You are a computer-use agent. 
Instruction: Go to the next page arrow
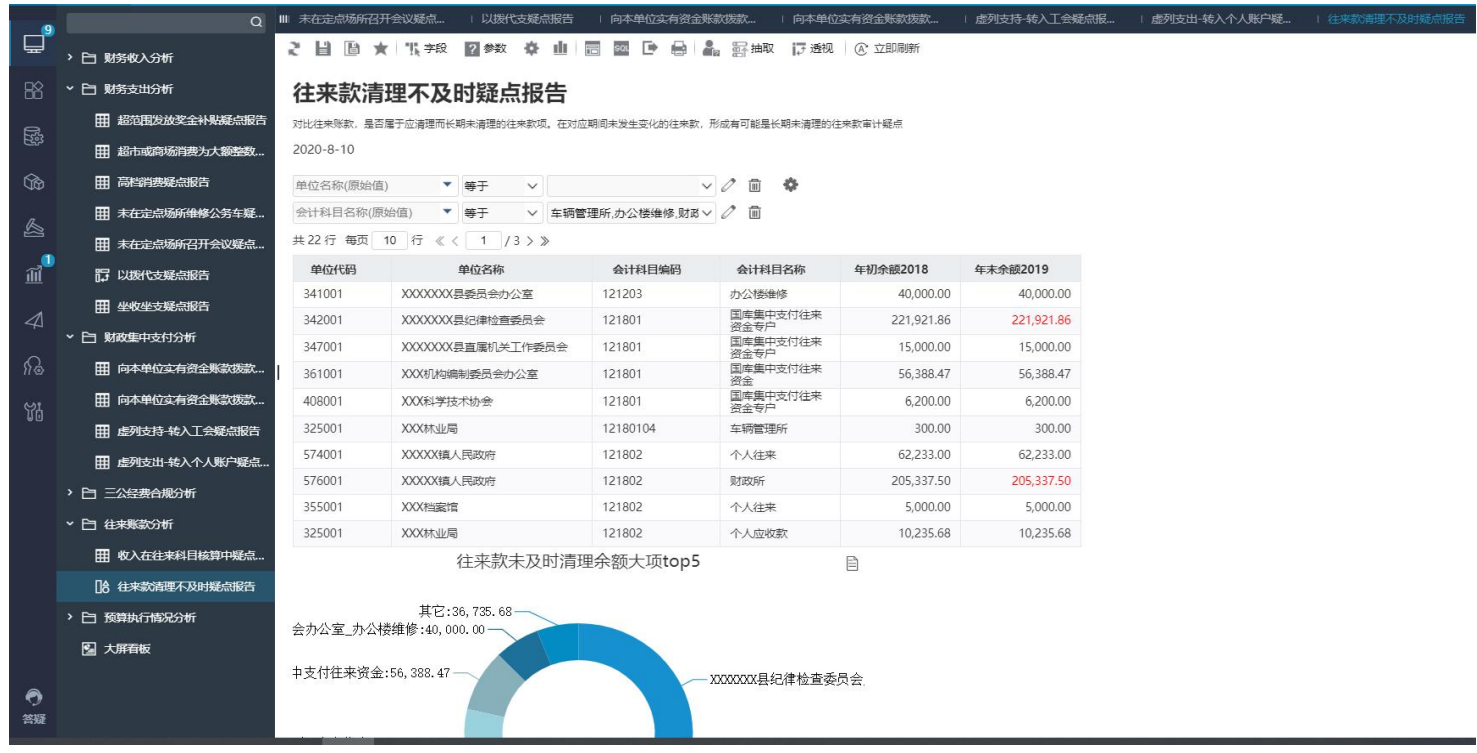click(x=531, y=241)
